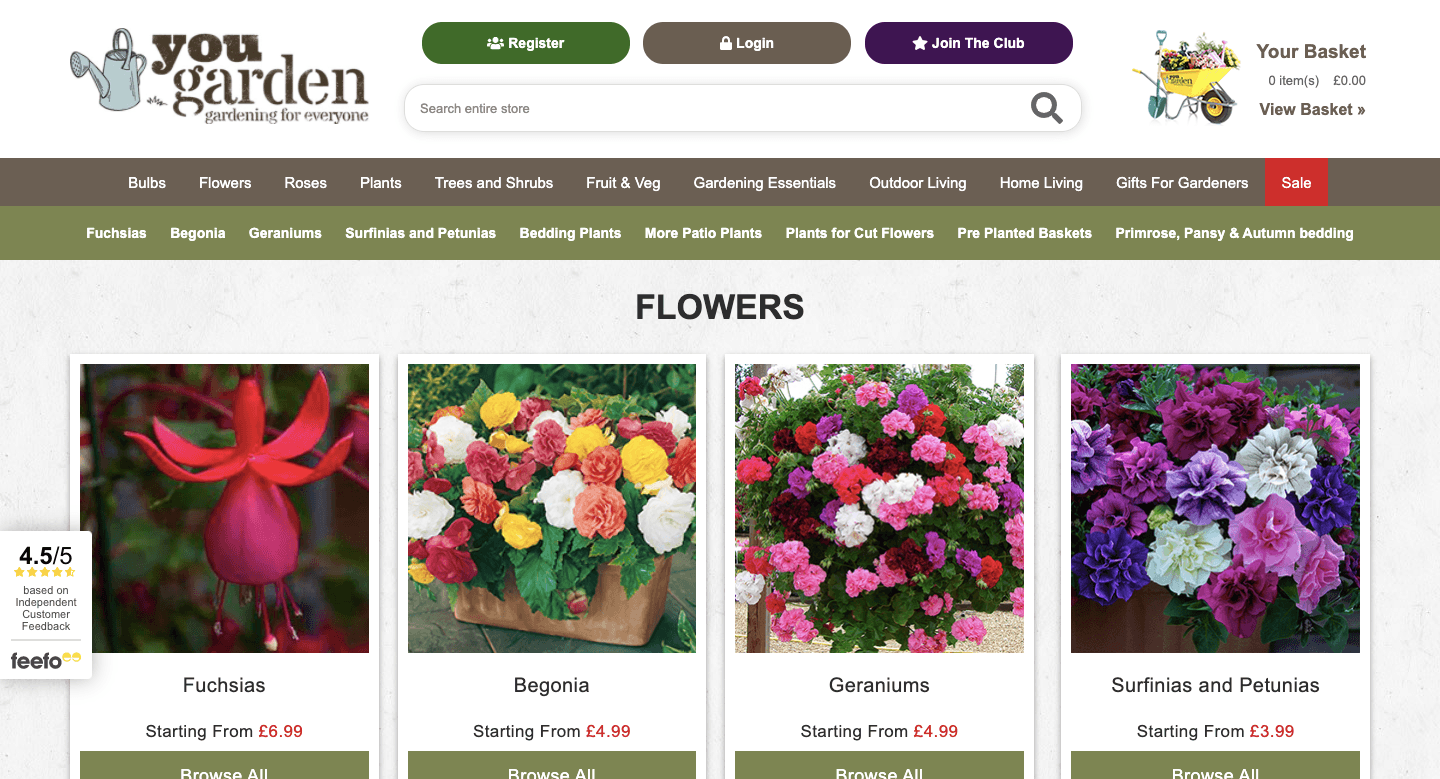This screenshot has height=779, width=1440.
Task: Open the Plants menu
Action: point(381,183)
